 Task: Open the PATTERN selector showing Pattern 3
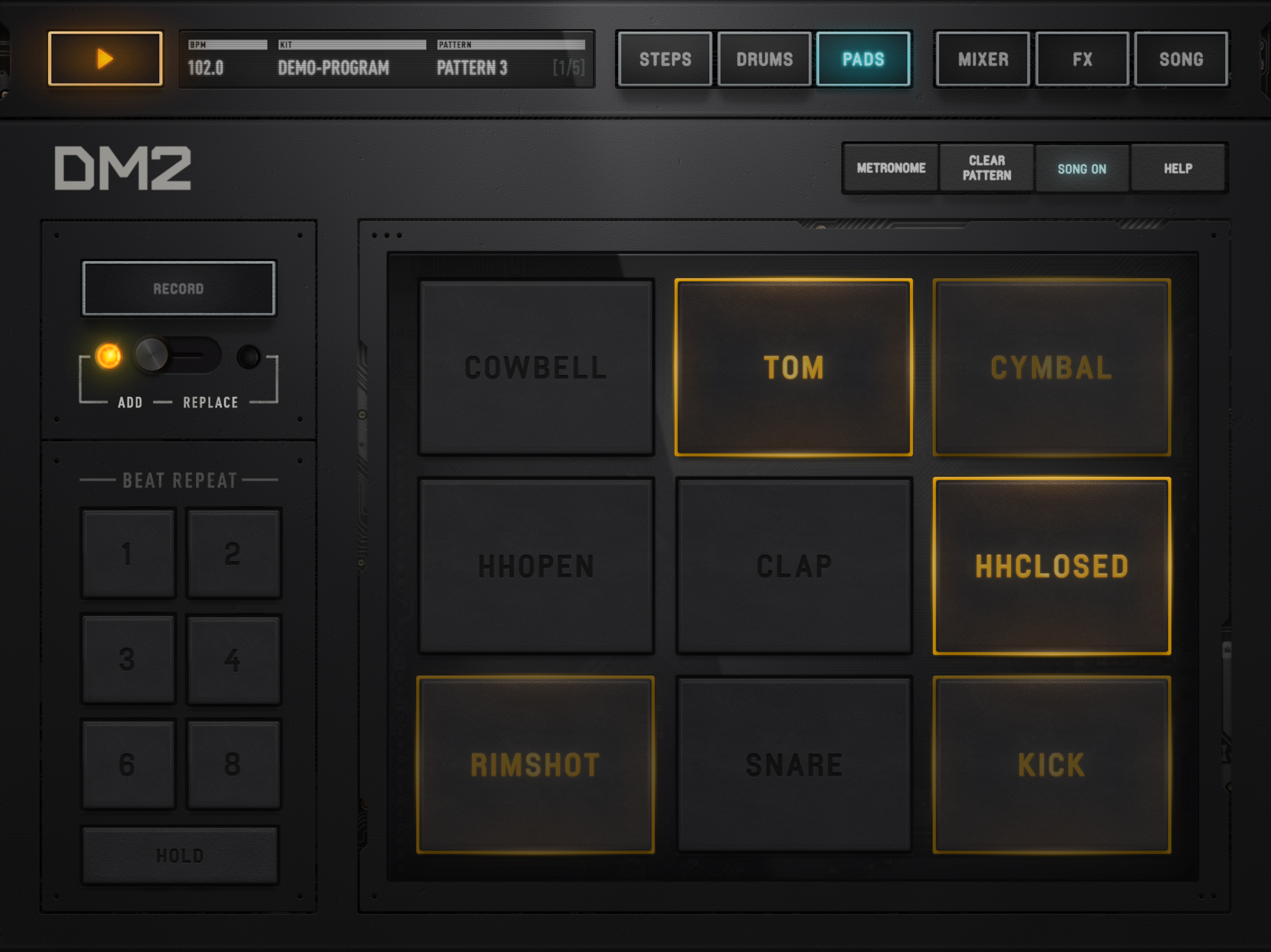(x=510, y=59)
